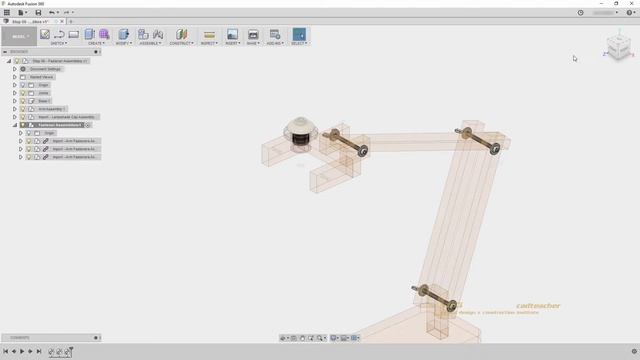Select the Line sketch tool

(x=59, y=34)
